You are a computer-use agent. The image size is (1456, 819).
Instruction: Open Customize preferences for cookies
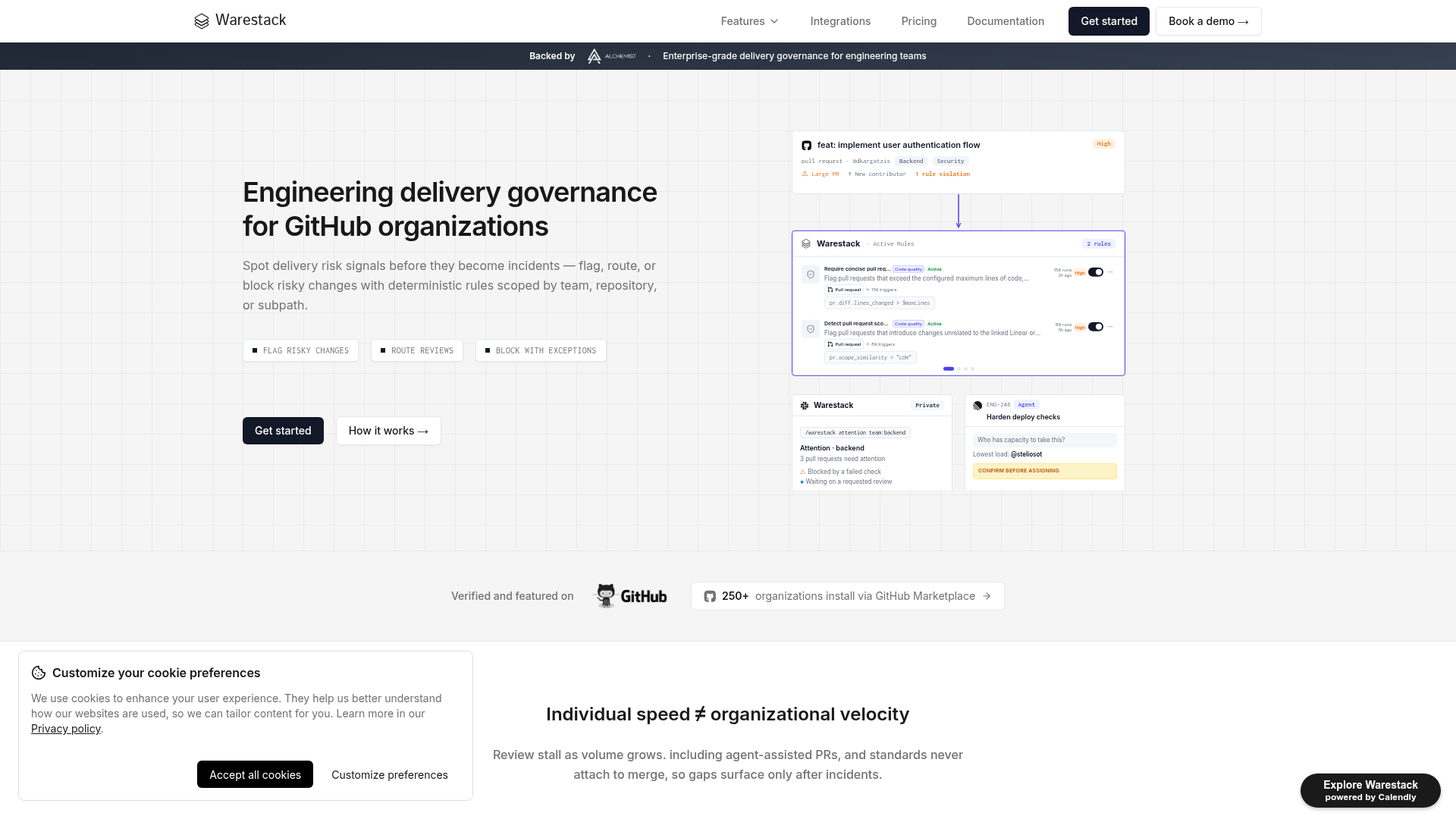point(390,774)
